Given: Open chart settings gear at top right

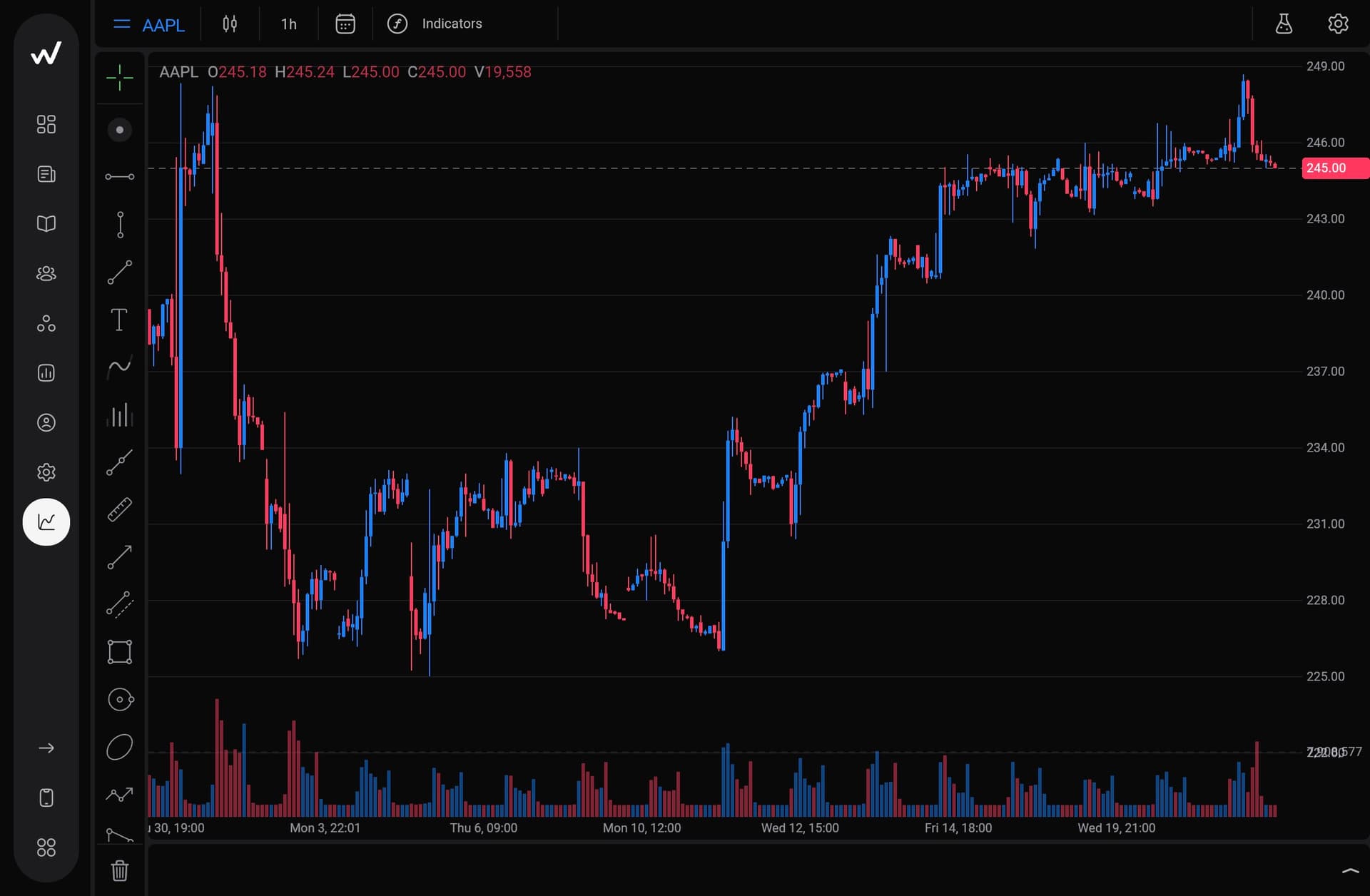Looking at the screenshot, I should pos(1338,24).
